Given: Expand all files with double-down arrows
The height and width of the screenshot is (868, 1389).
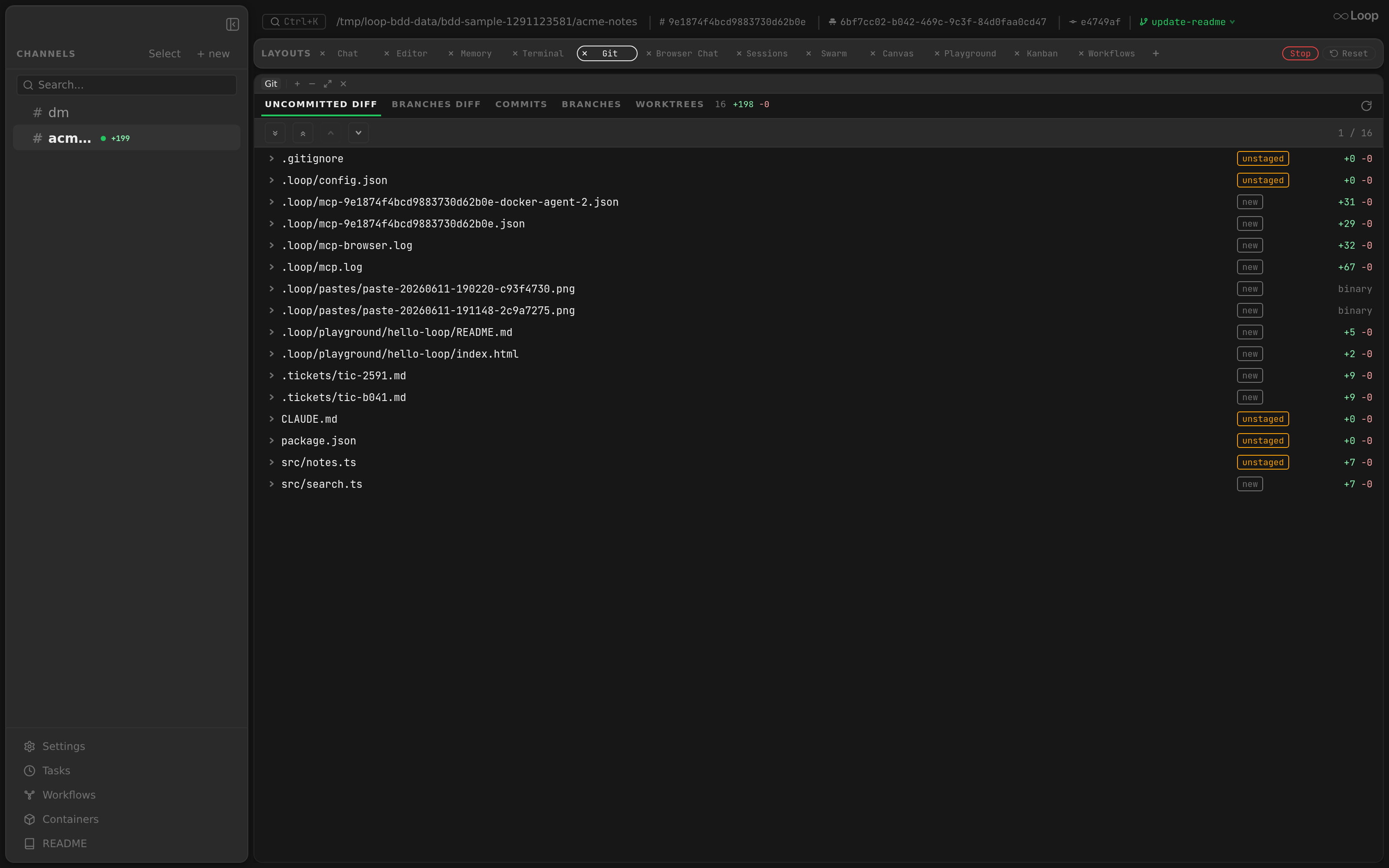Looking at the screenshot, I should [x=275, y=133].
